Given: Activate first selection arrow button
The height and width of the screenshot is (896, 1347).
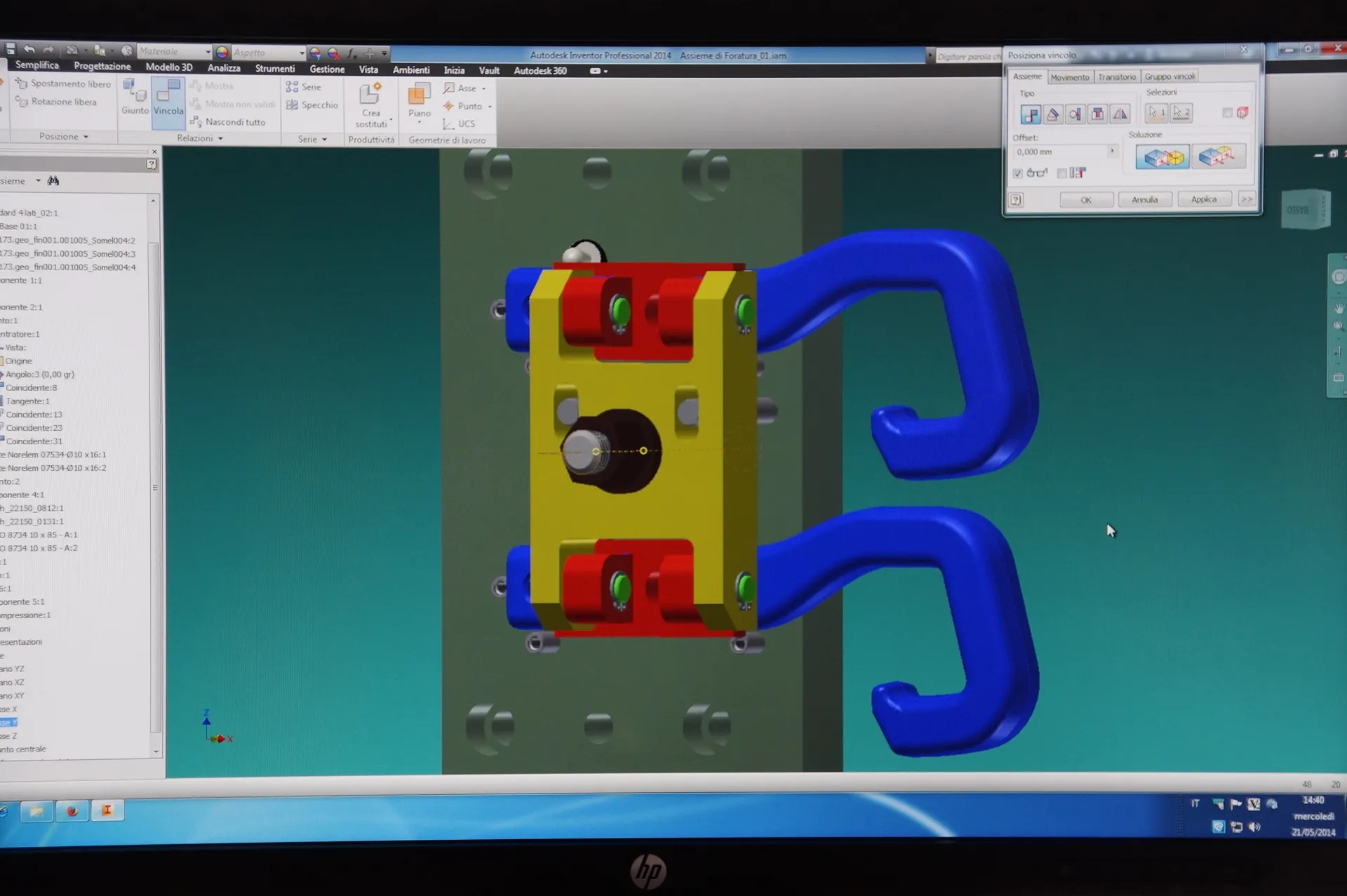Looking at the screenshot, I should [1156, 112].
